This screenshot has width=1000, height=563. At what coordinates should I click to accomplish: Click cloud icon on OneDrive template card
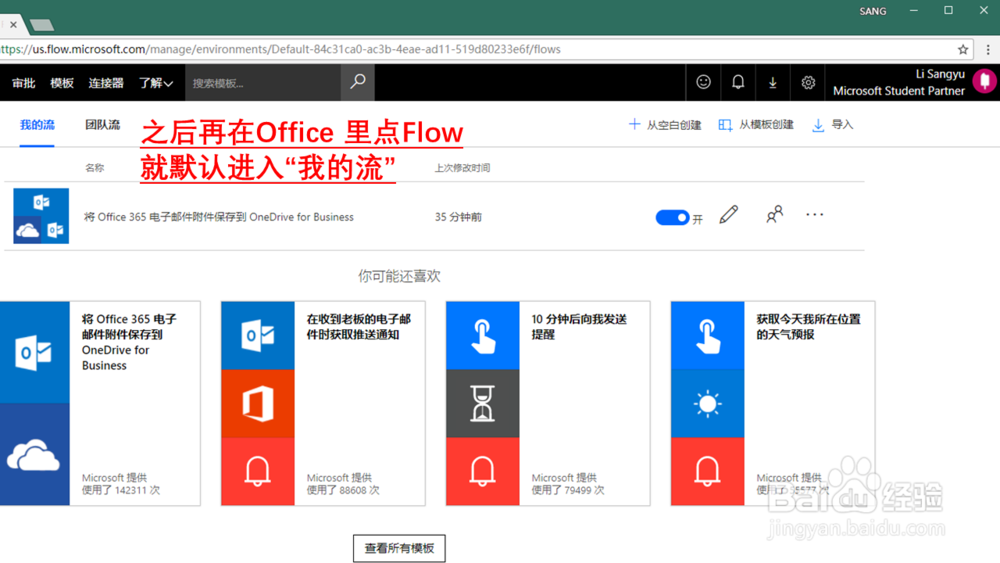click(x=34, y=455)
